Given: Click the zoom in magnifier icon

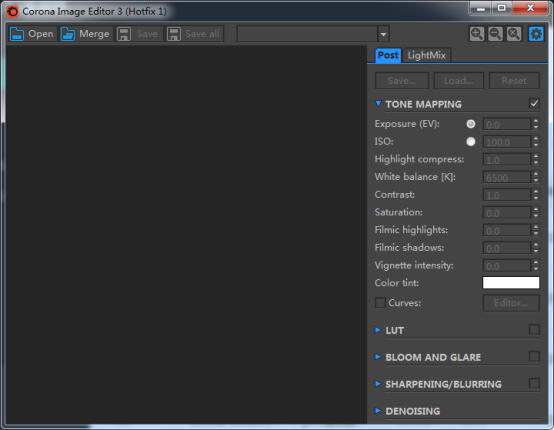Looking at the screenshot, I should pyautogui.click(x=477, y=34).
